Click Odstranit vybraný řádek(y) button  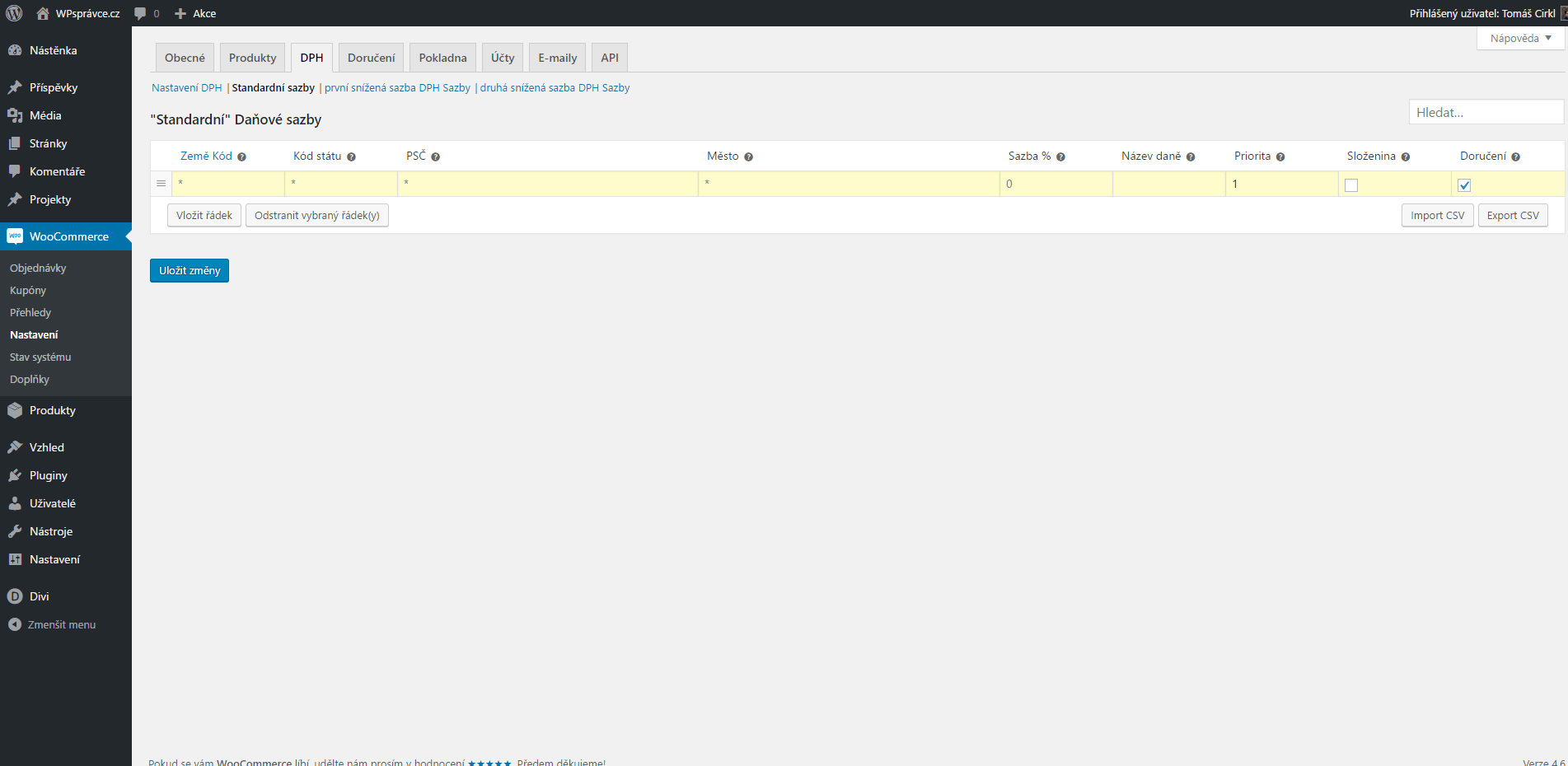[x=317, y=216]
